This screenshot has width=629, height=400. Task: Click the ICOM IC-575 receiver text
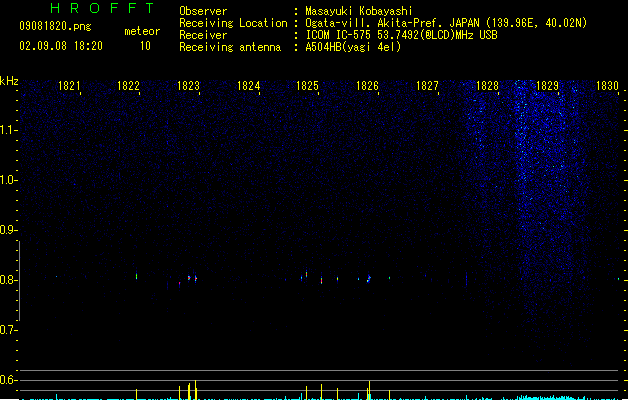coord(401,35)
